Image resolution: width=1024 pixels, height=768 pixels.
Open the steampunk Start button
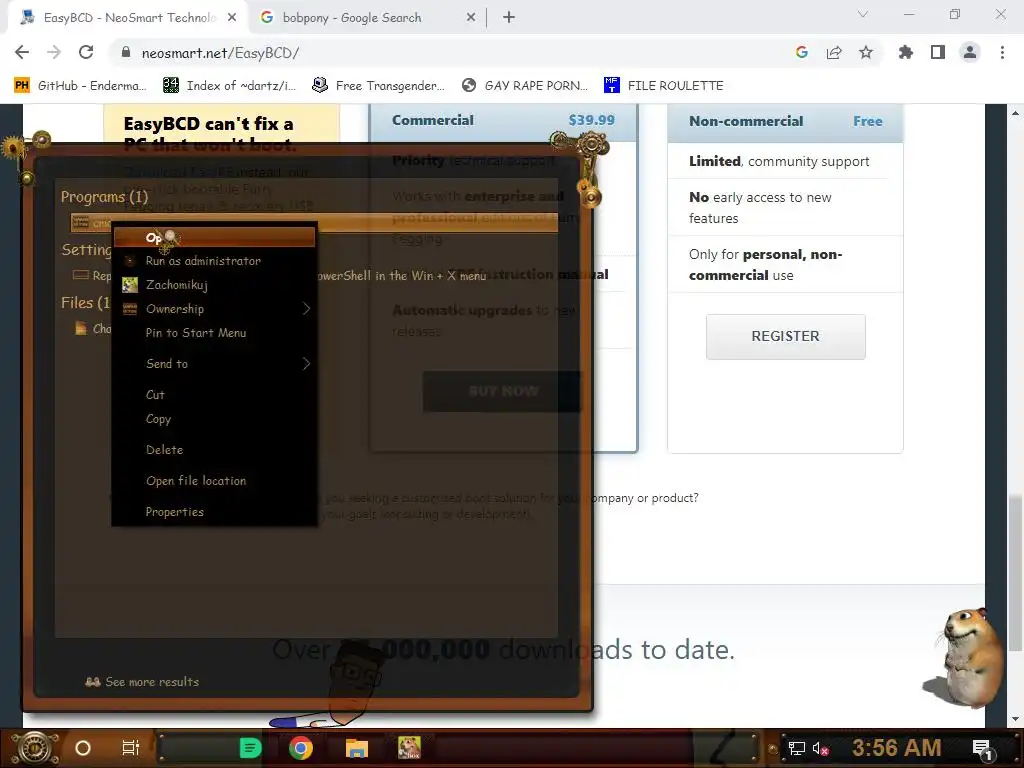34,748
